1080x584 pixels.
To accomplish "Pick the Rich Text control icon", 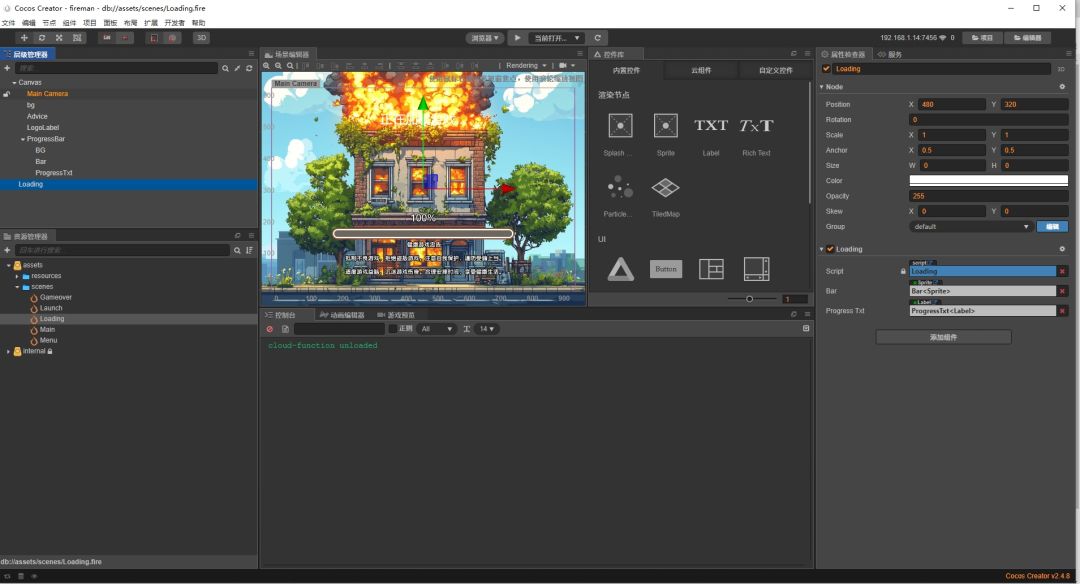I will click(756, 125).
